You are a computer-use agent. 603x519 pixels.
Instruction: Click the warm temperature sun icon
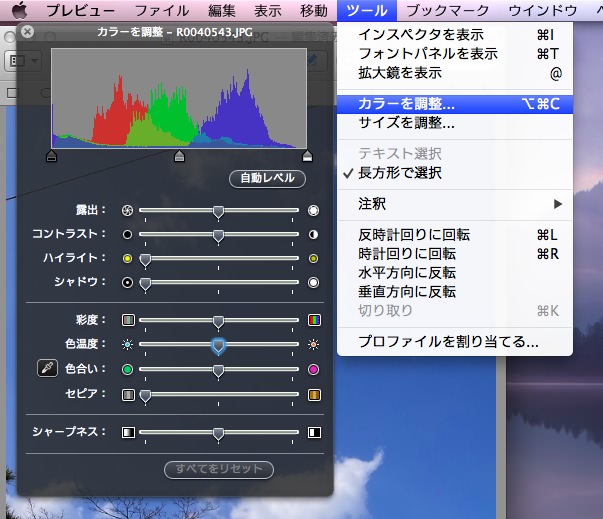click(x=313, y=344)
